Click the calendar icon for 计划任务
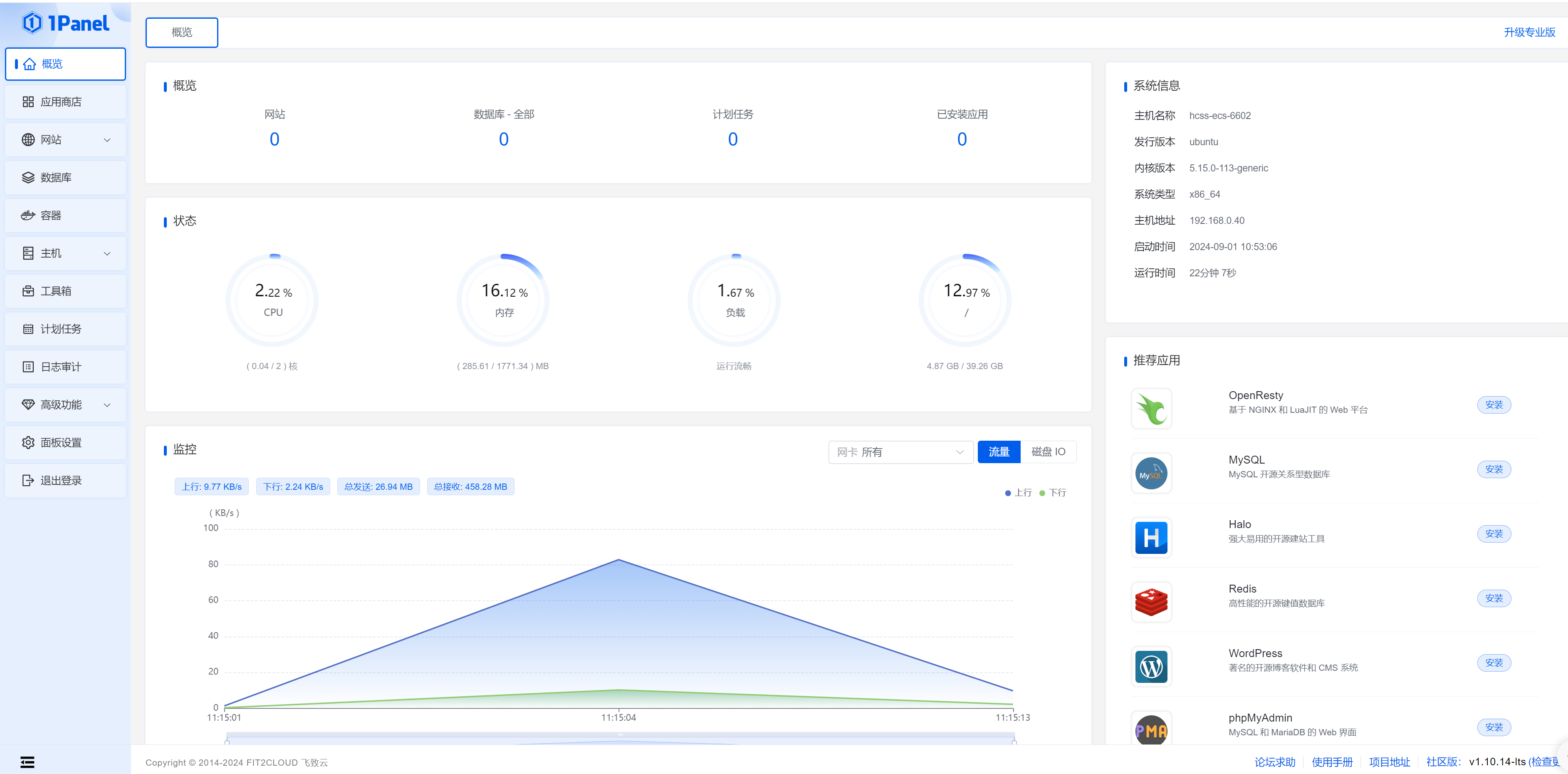Screen dimensions: 1568x774 28,329
